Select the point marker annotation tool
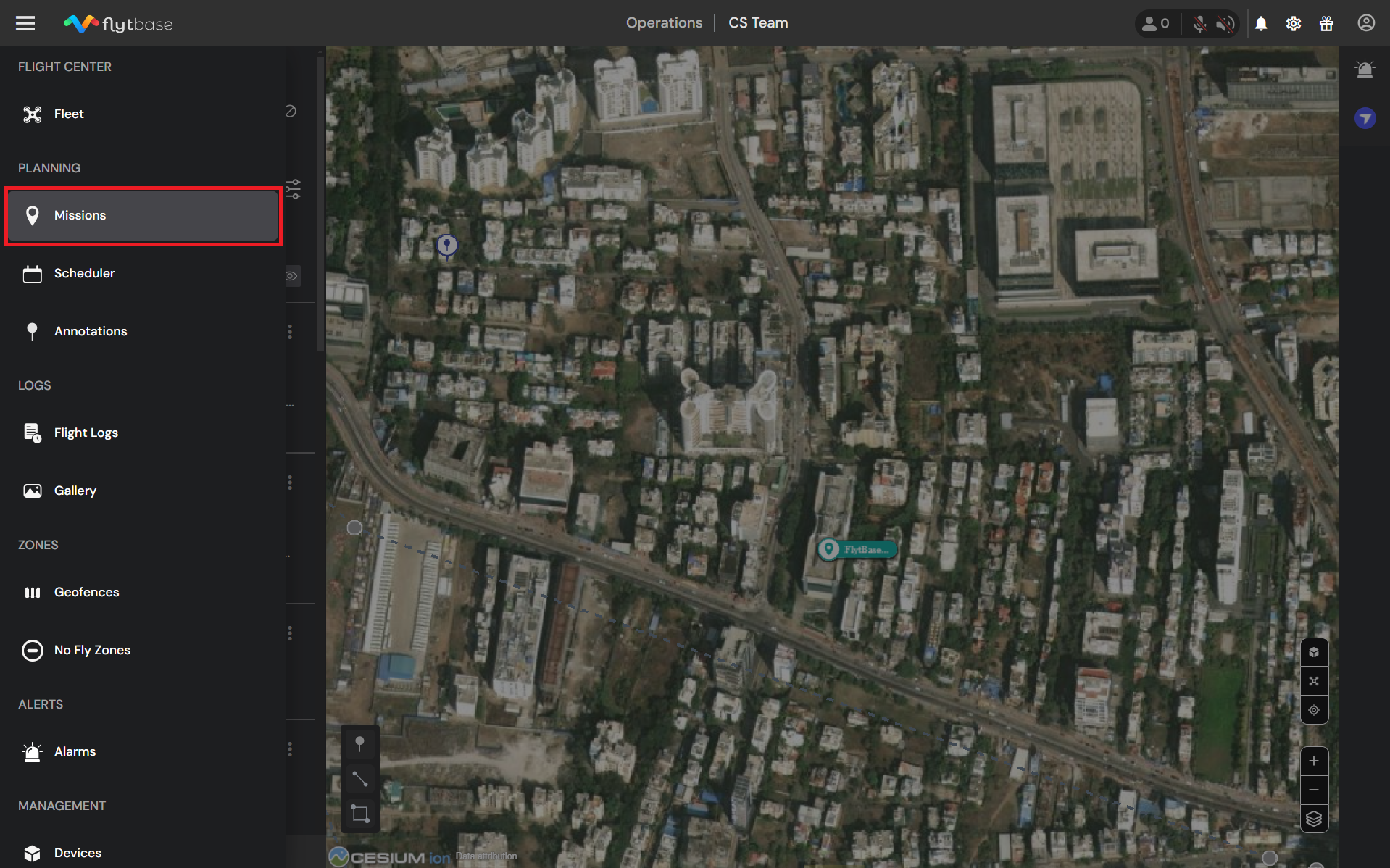Viewport: 1390px width, 868px height. tap(359, 743)
